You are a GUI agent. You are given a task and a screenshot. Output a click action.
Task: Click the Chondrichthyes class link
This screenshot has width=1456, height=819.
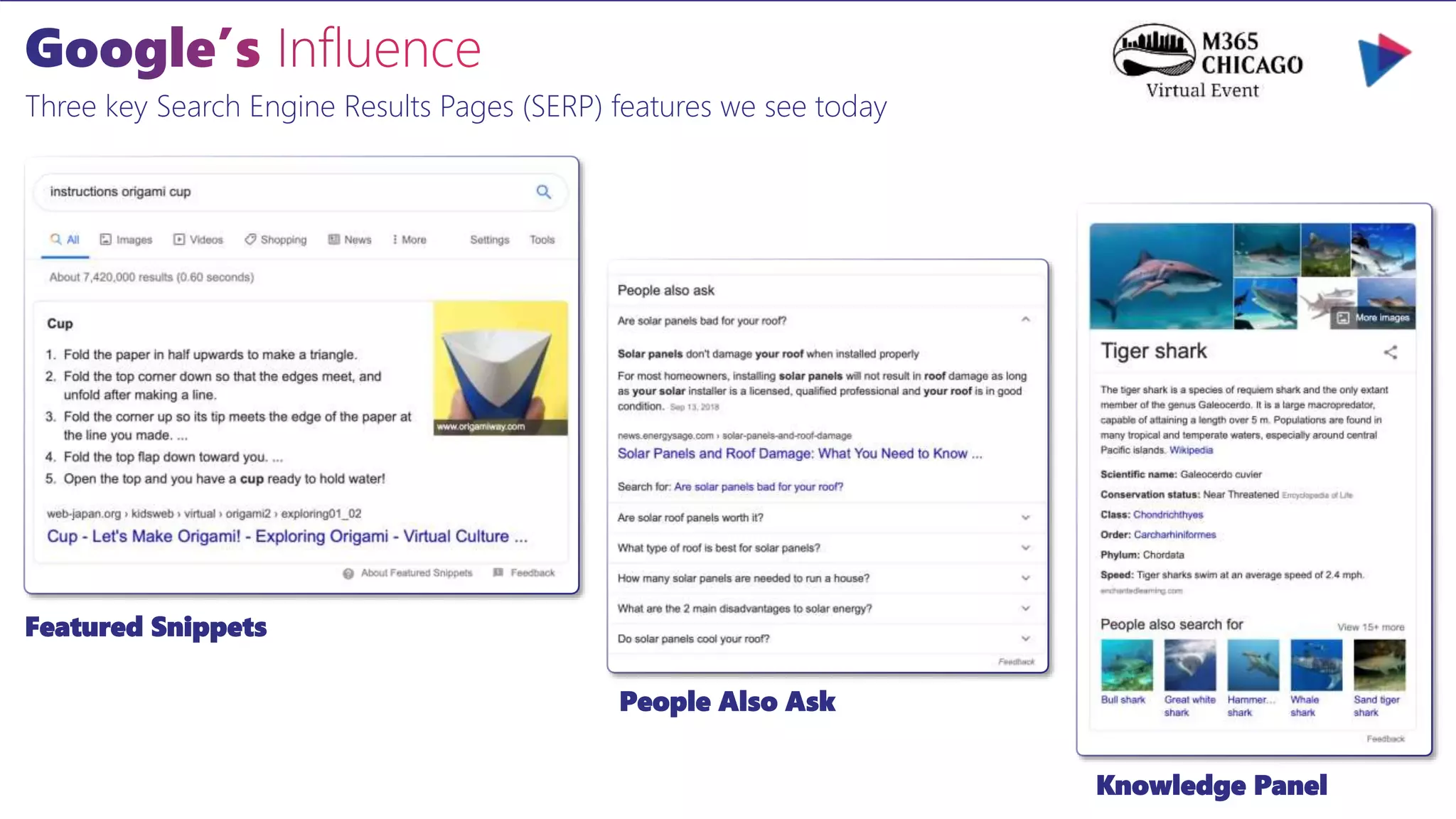point(1168,515)
